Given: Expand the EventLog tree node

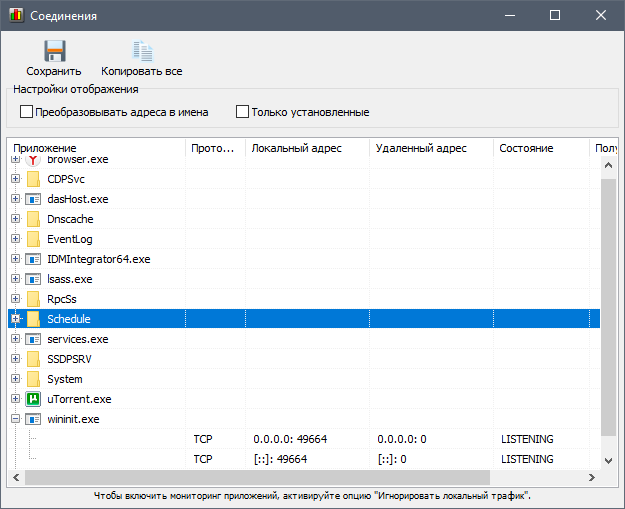Looking at the screenshot, I should (16, 238).
